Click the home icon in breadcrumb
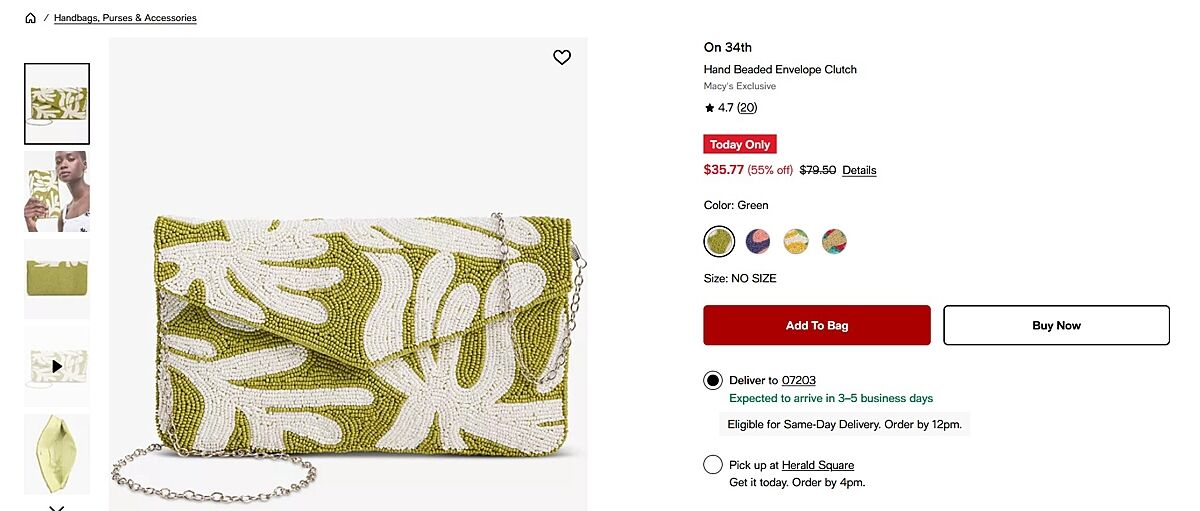This screenshot has width=1200, height=511. (x=31, y=18)
